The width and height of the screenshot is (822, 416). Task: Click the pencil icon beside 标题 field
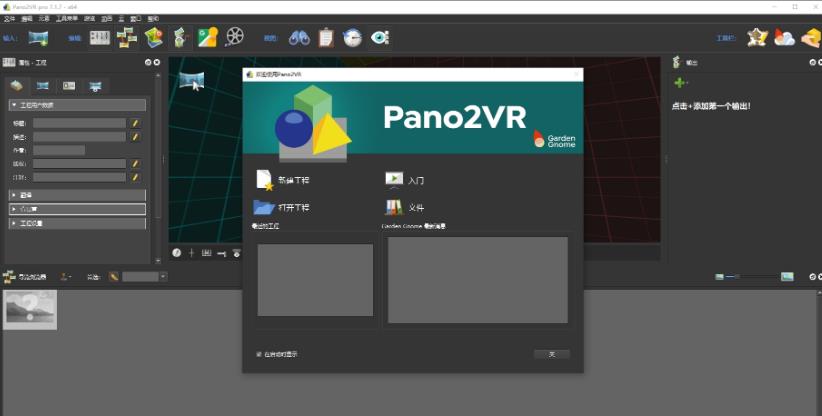tap(135, 123)
